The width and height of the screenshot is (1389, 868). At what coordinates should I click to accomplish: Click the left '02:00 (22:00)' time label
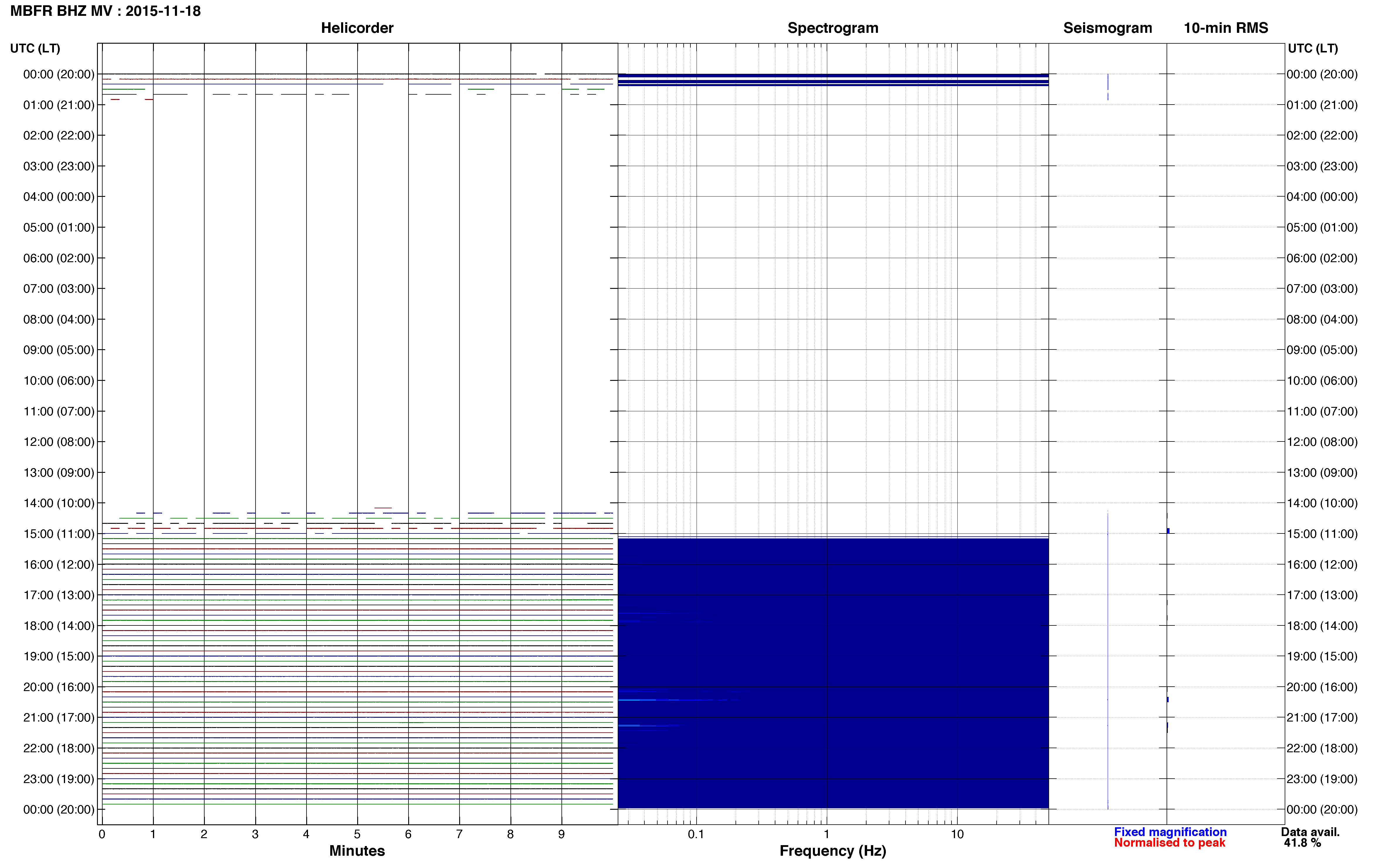click(x=59, y=135)
